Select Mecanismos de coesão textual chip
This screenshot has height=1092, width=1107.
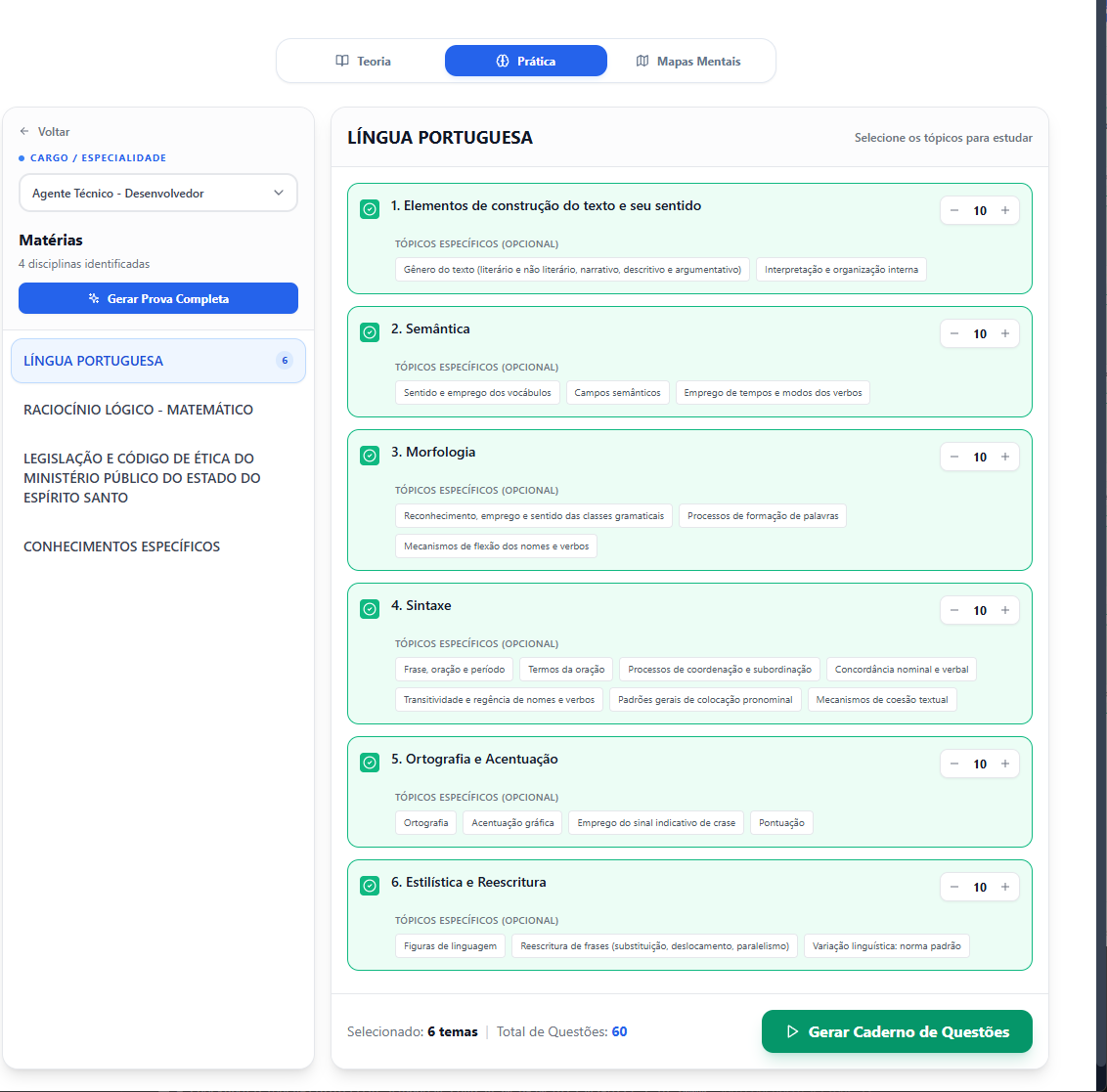tap(882, 700)
